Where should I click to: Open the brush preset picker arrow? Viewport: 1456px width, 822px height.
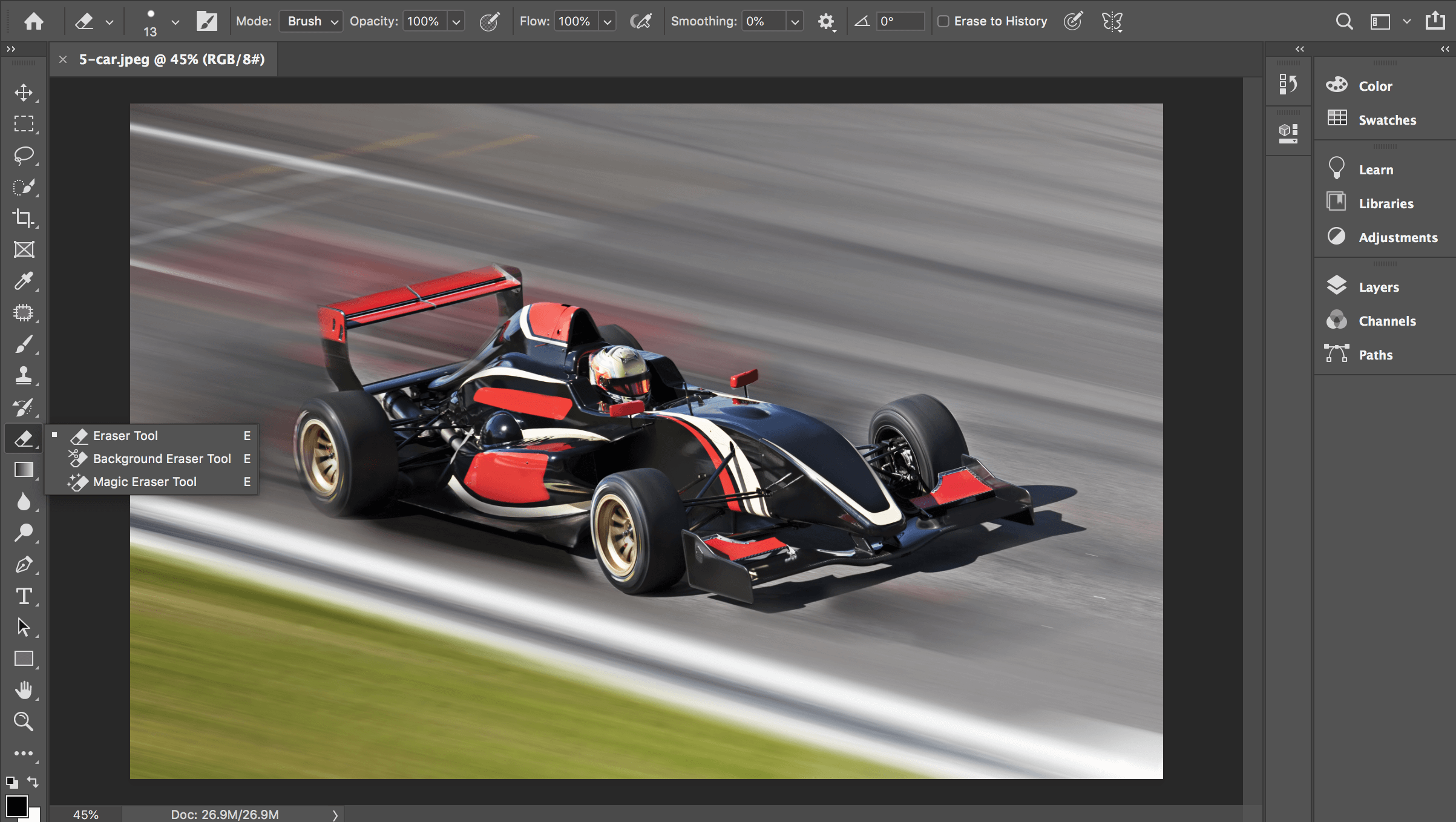(175, 22)
